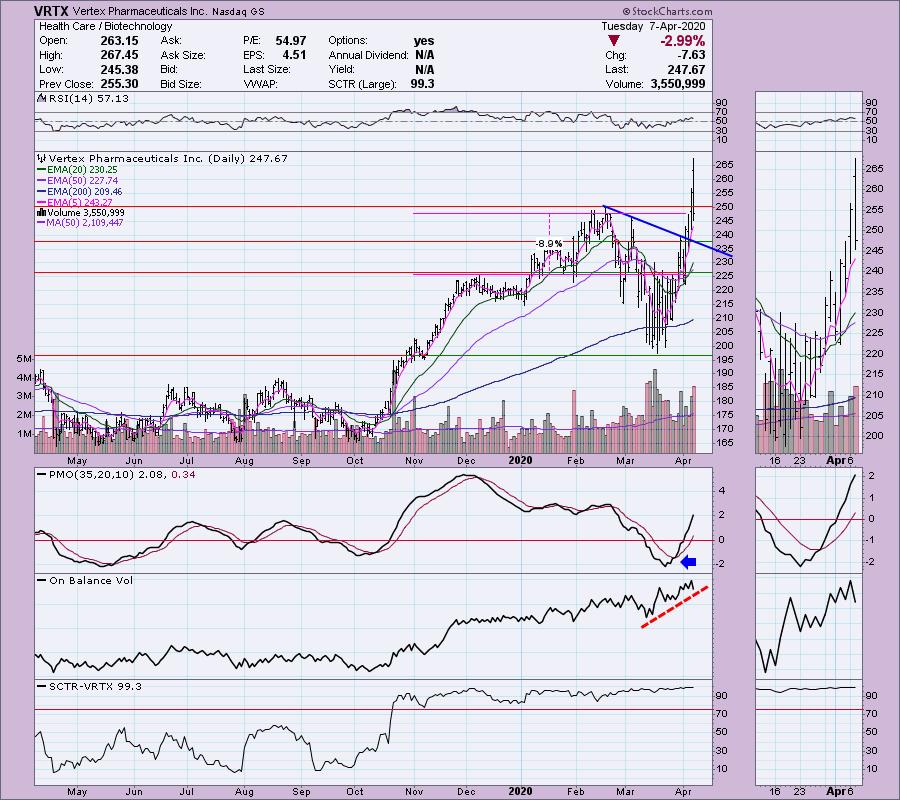Select the EMA(20) 230.25 legend entry
900x800 pixels.
77,170
